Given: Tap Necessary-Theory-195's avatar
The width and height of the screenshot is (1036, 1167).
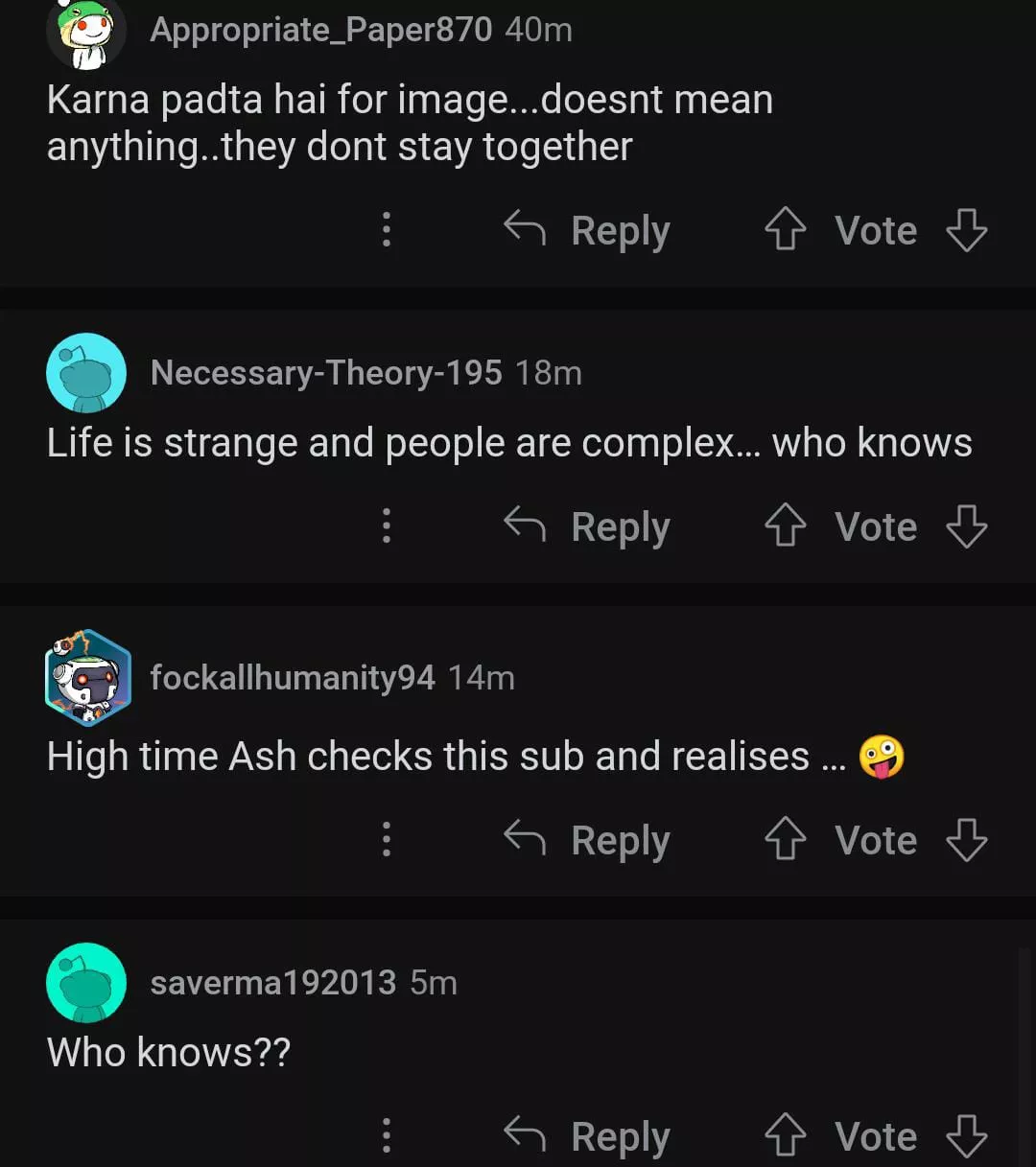Looking at the screenshot, I should tap(86, 373).
